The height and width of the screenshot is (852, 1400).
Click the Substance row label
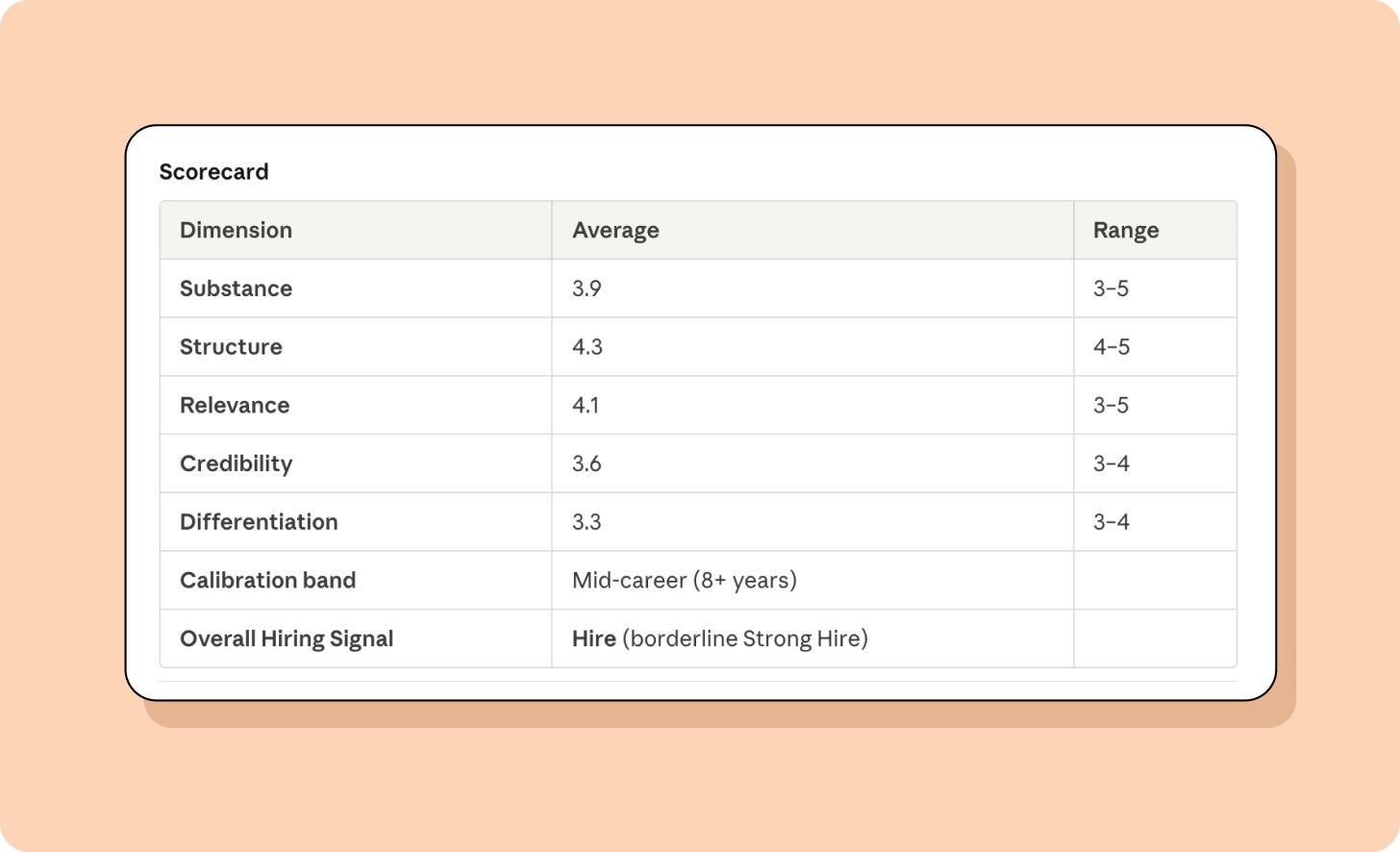(x=236, y=288)
